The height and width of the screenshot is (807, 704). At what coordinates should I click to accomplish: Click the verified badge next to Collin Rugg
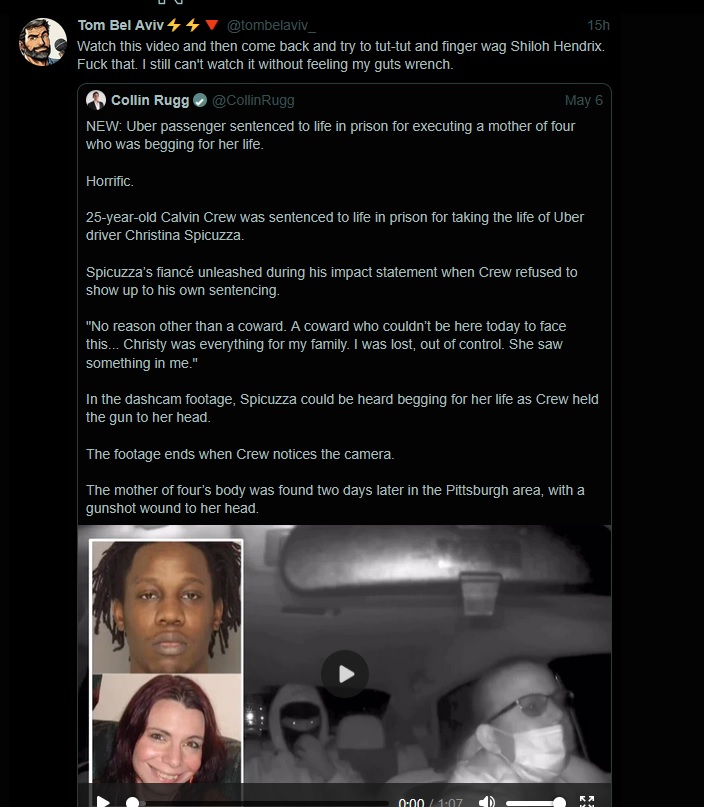[200, 100]
